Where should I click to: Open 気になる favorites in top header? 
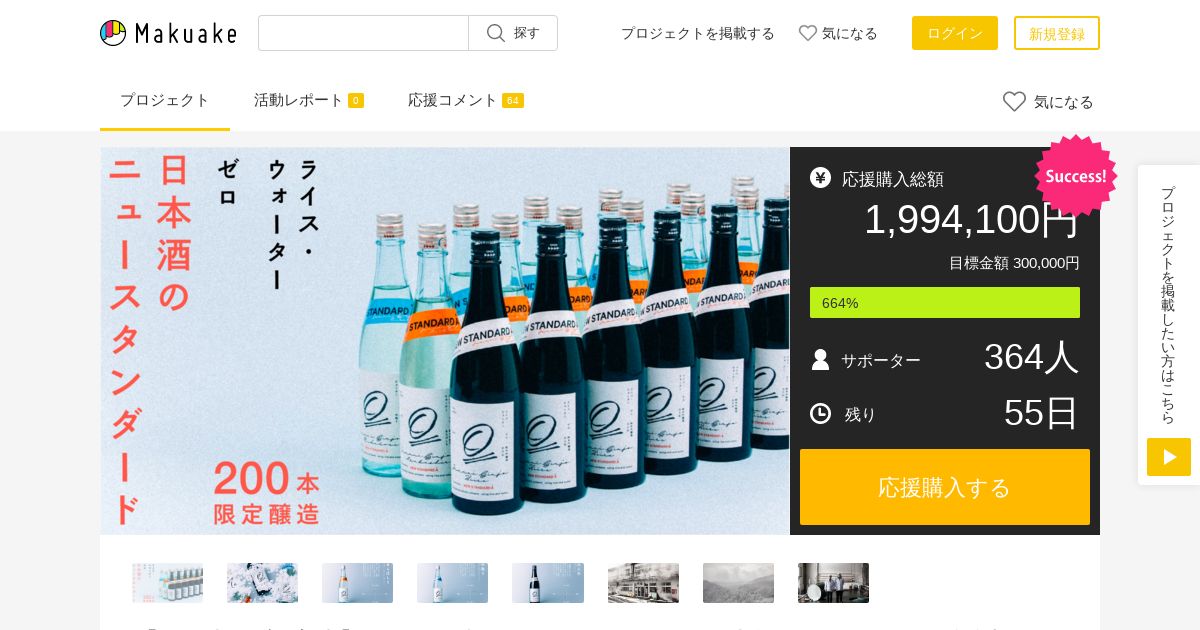[x=838, y=33]
